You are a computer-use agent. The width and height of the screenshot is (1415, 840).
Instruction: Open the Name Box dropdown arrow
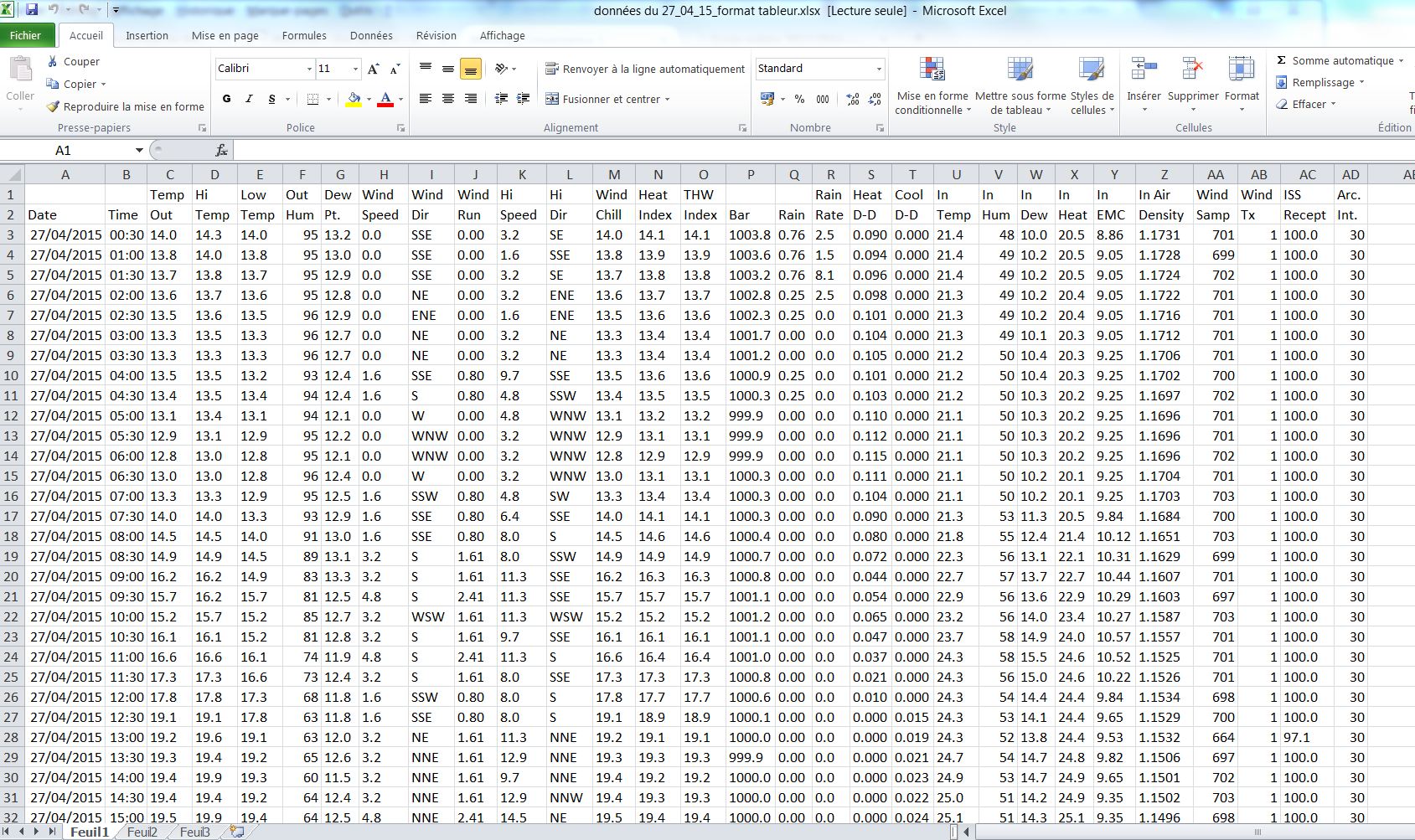[x=139, y=150]
